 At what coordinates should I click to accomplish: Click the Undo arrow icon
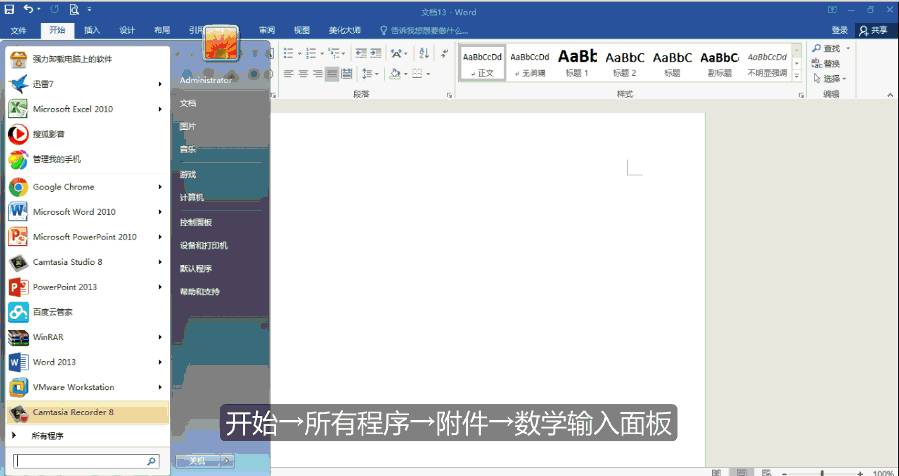coord(28,9)
